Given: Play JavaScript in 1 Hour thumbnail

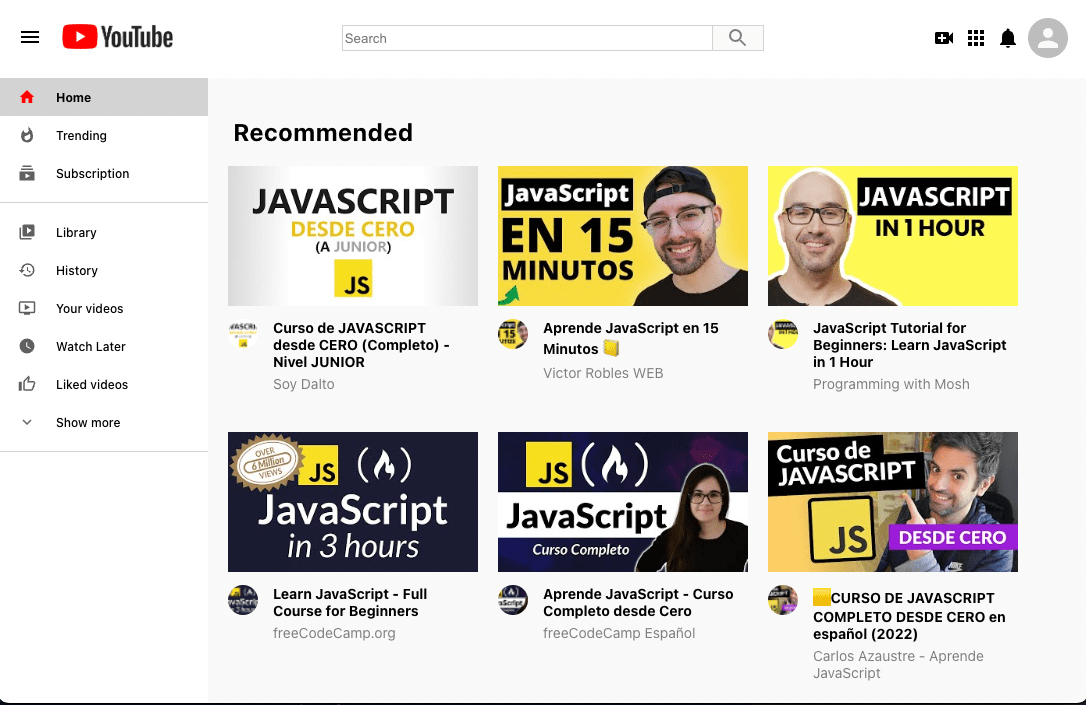Looking at the screenshot, I should (893, 235).
